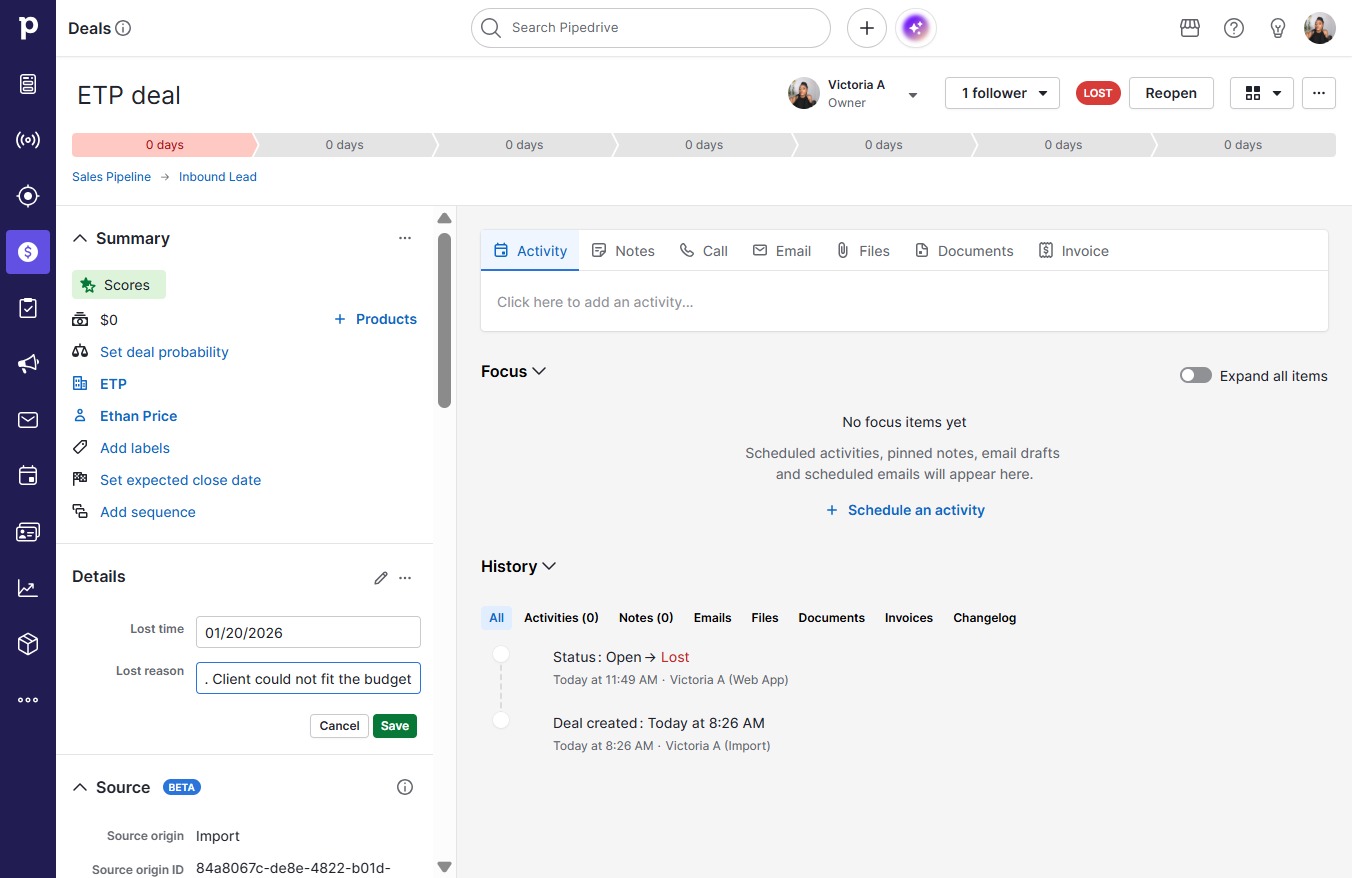
Task: Switch to the Activity tab
Action: [530, 251]
